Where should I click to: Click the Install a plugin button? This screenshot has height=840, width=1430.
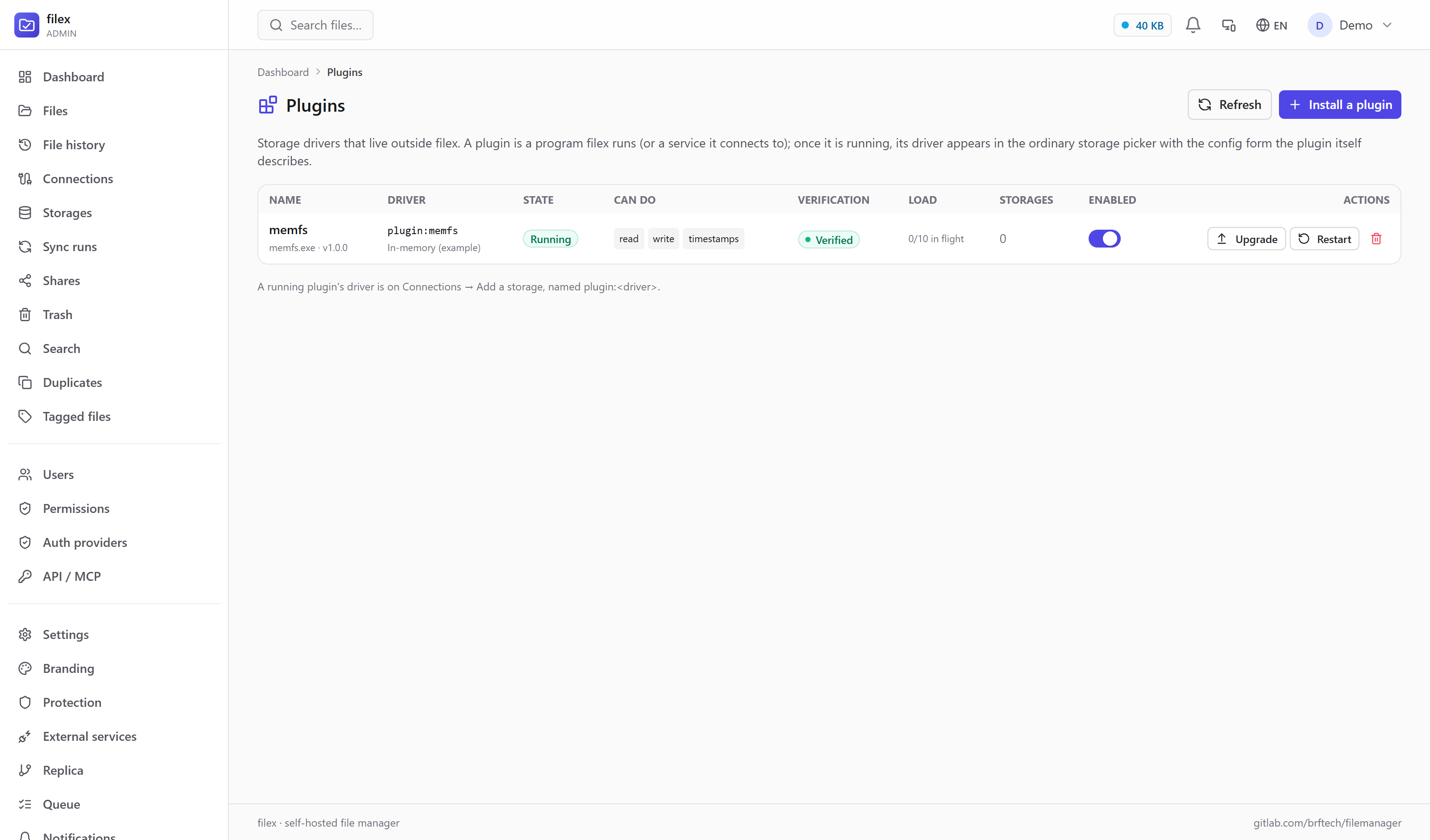point(1340,105)
